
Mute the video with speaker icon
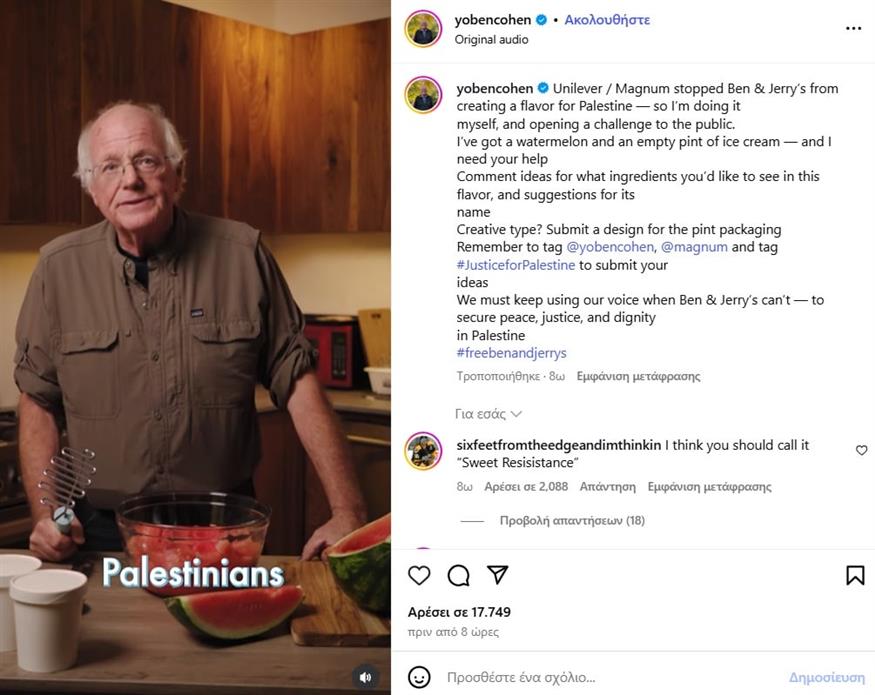[366, 677]
